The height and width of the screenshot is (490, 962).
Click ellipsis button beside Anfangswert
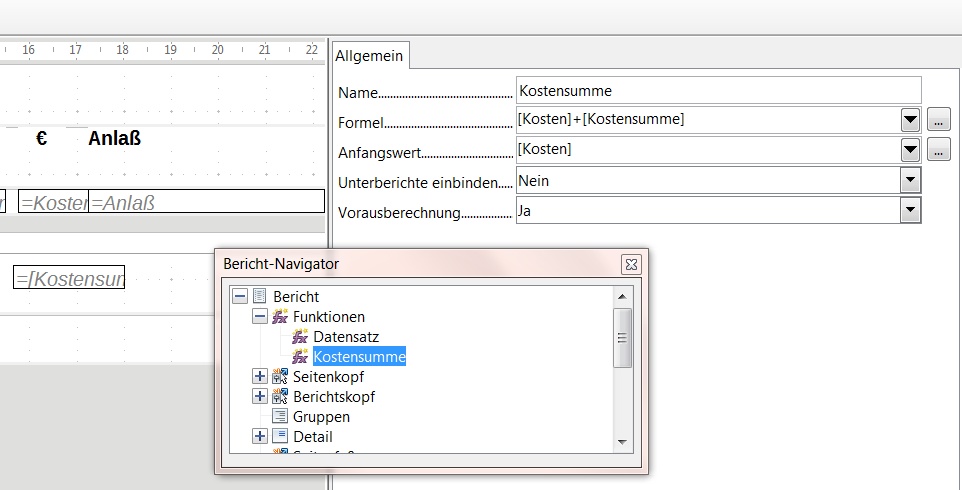coord(938,150)
